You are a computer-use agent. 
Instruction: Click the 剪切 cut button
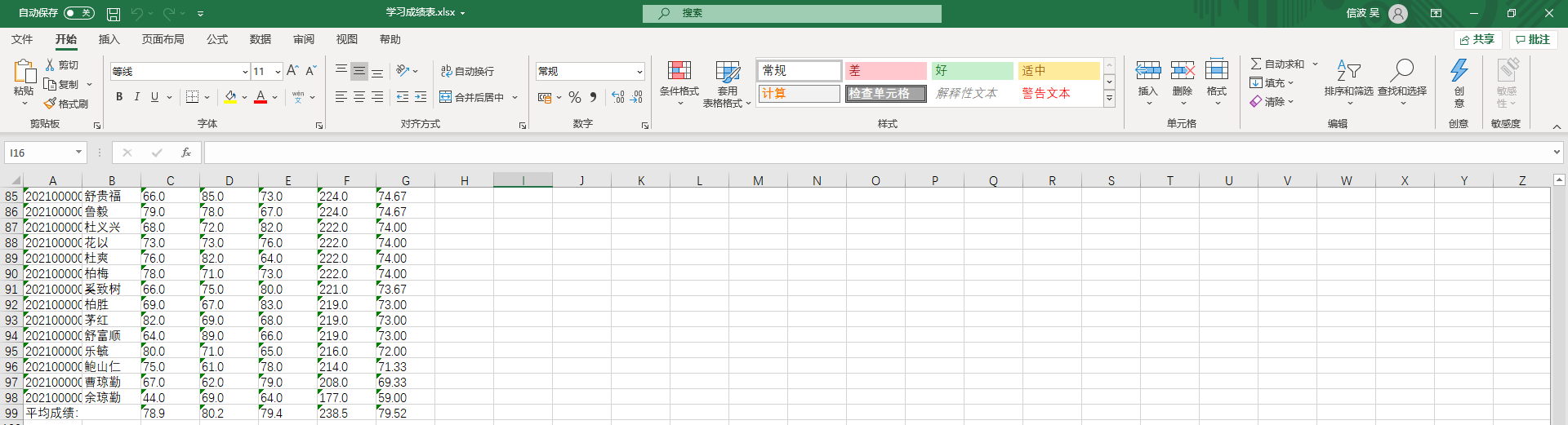pos(62,64)
